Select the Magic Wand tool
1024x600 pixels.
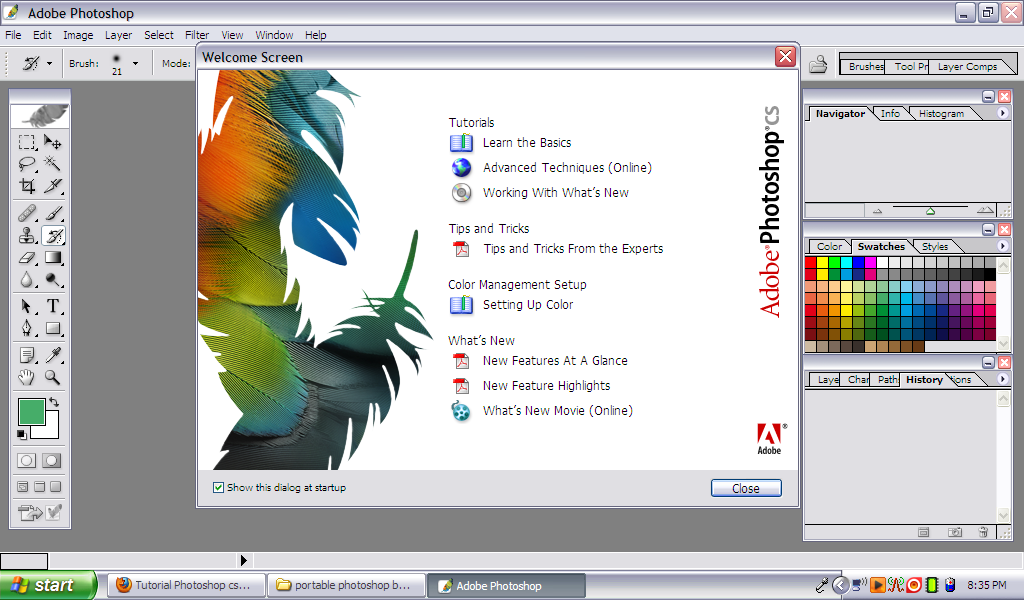pyautogui.click(x=52, y=164)
